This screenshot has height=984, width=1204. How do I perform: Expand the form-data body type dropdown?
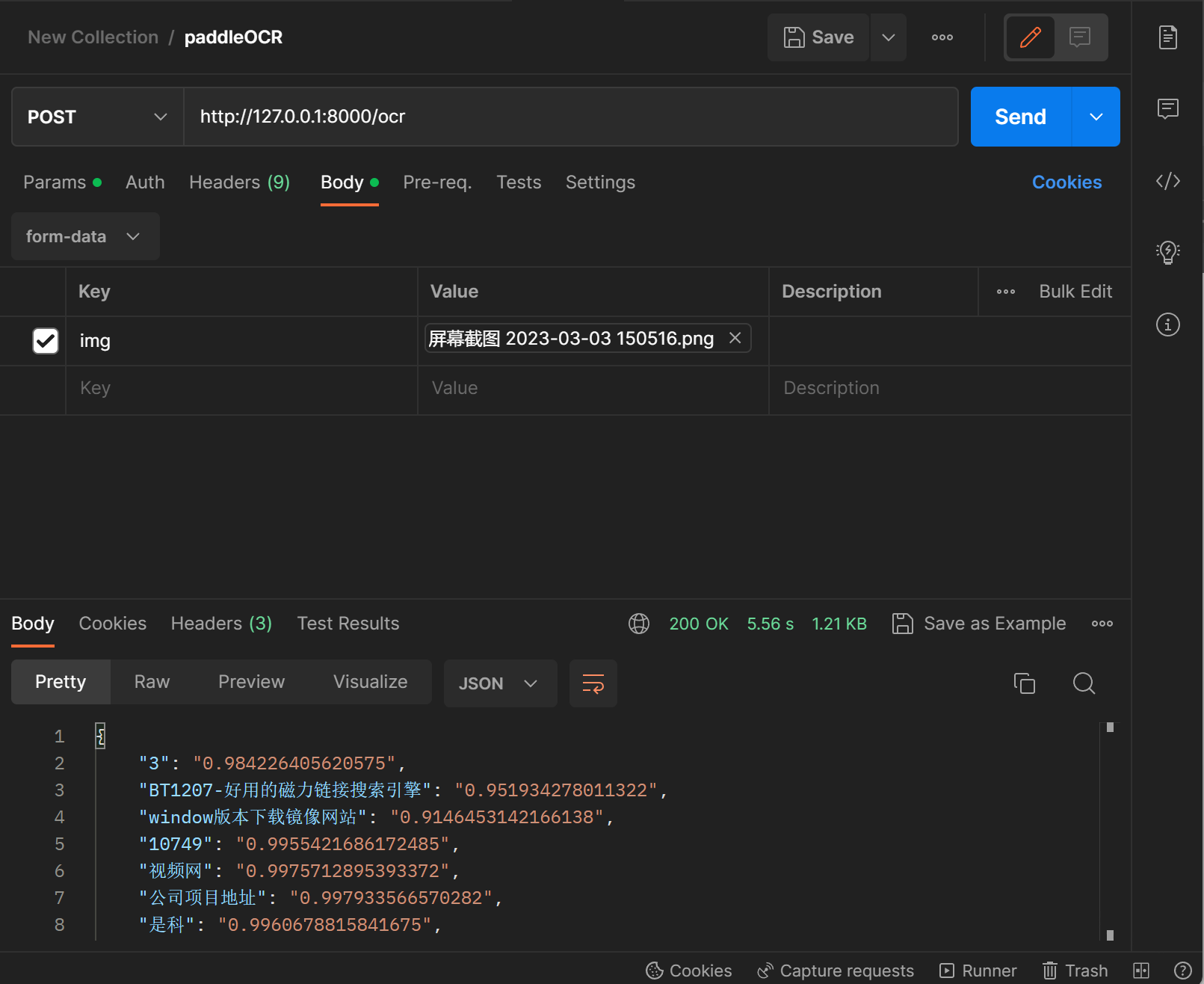[x=84, y=236]
